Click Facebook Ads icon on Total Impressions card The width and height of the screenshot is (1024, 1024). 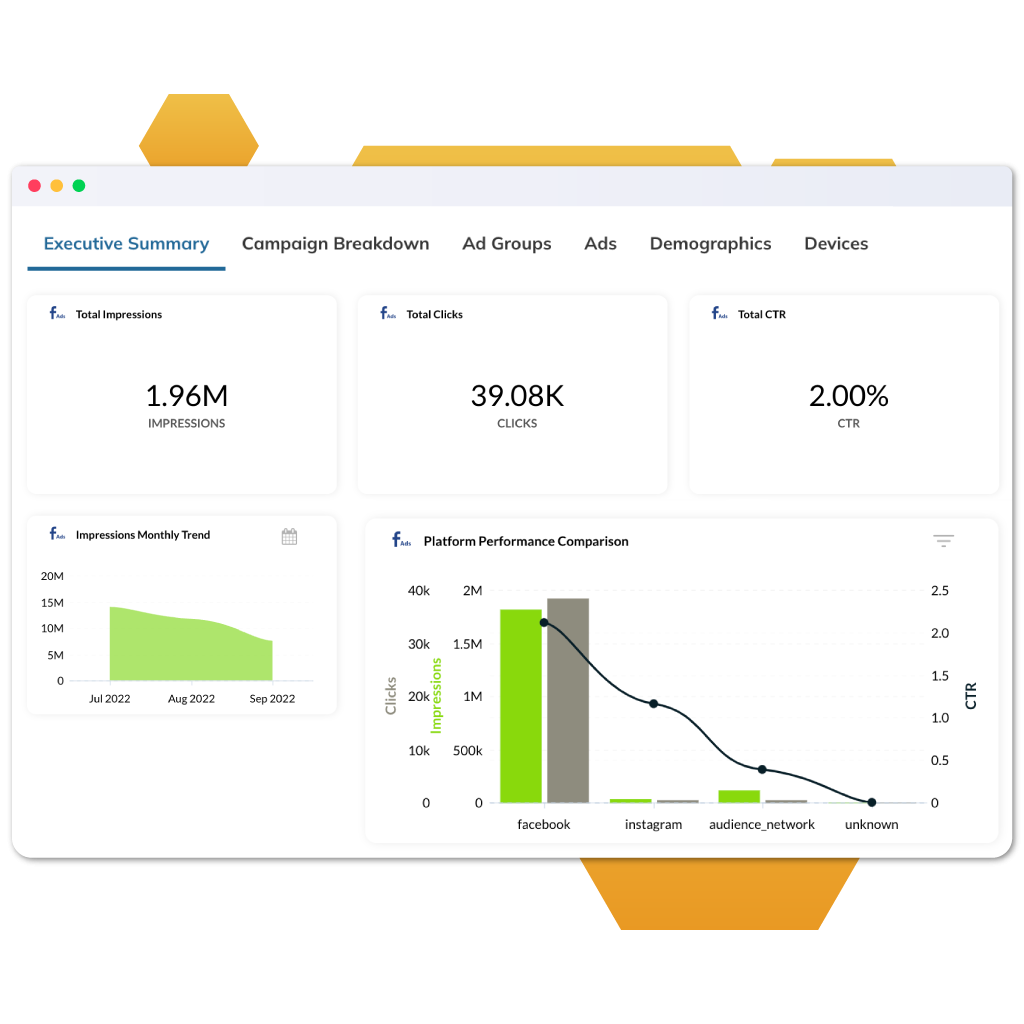[57, 314]
